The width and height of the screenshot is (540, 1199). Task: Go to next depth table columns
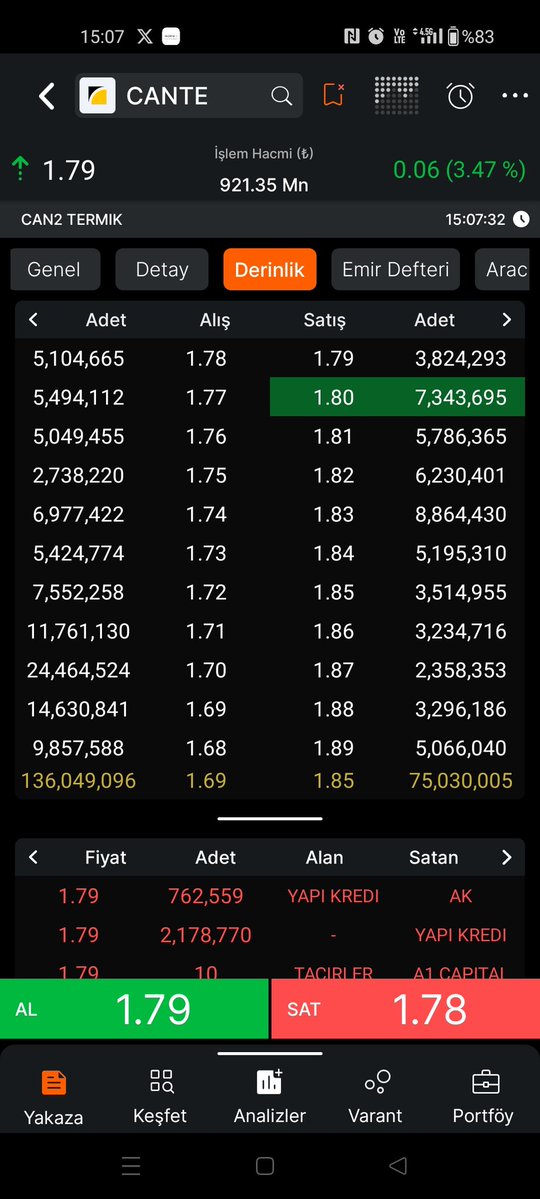[506, 320]
